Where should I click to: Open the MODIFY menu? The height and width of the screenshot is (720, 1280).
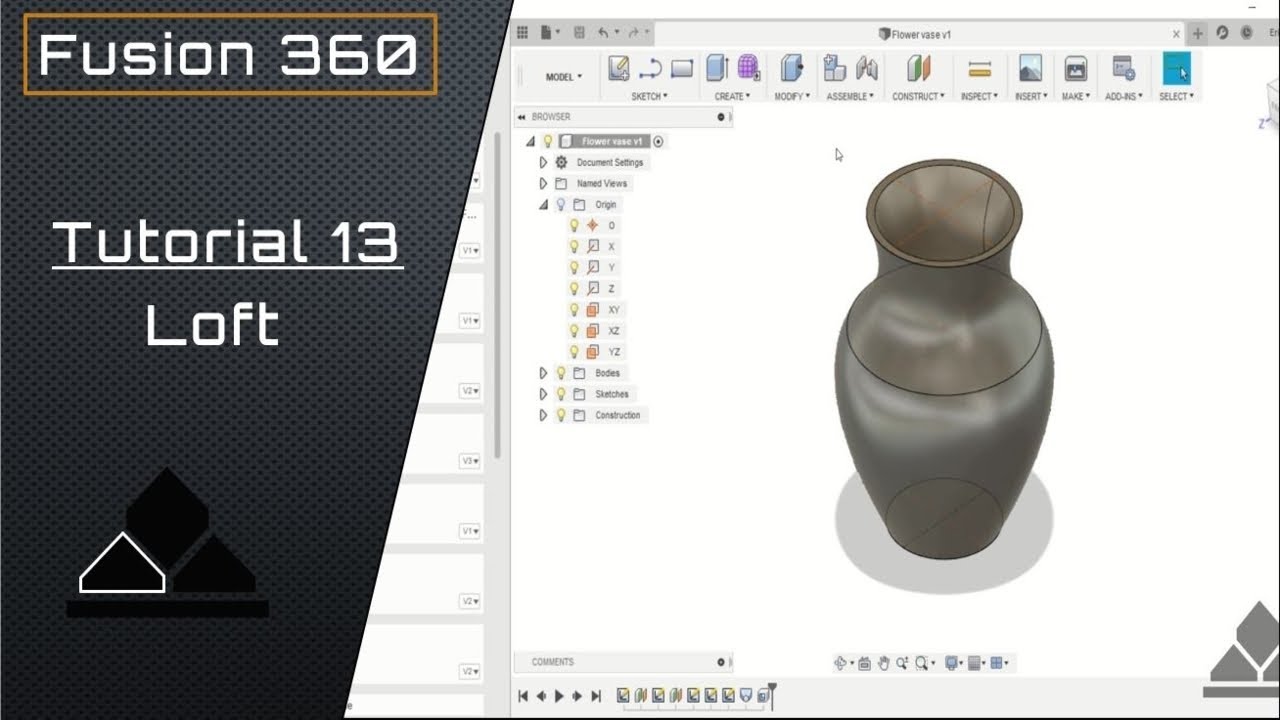click(x=791, y=97)
